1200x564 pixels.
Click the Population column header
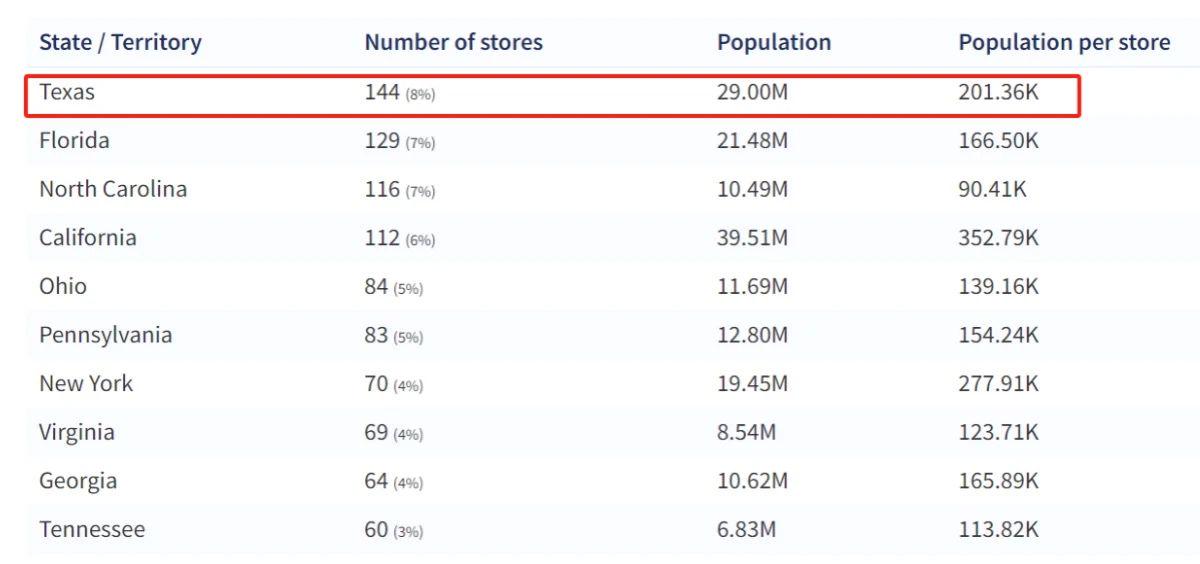[x=773, y=43]
